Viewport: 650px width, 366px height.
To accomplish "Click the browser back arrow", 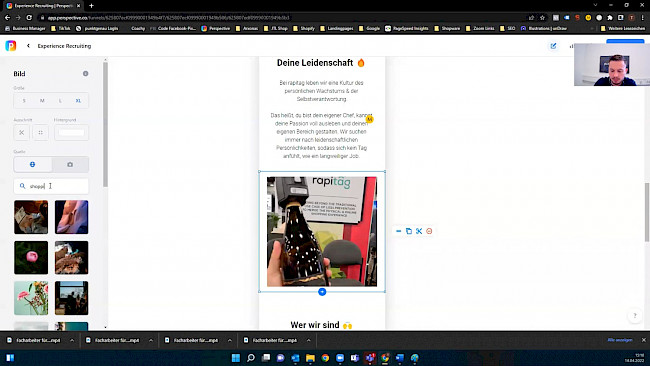I will pos(7,17).
